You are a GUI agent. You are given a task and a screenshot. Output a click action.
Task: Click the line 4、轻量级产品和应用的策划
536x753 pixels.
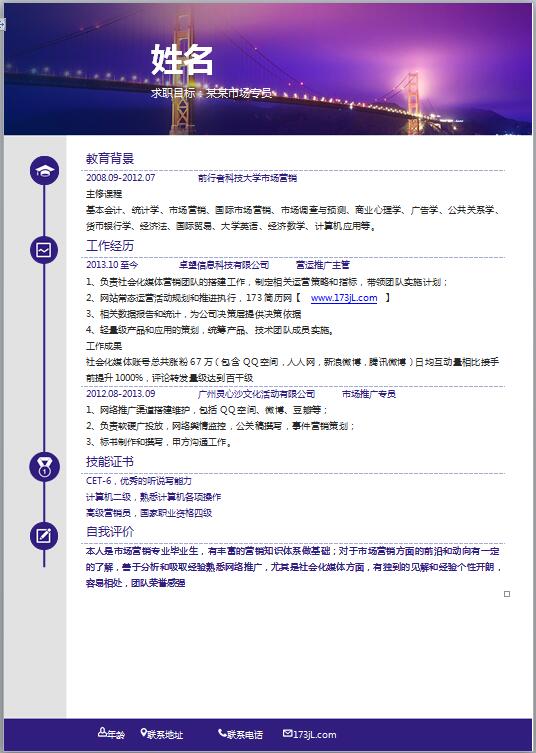(x=210, y=330)
